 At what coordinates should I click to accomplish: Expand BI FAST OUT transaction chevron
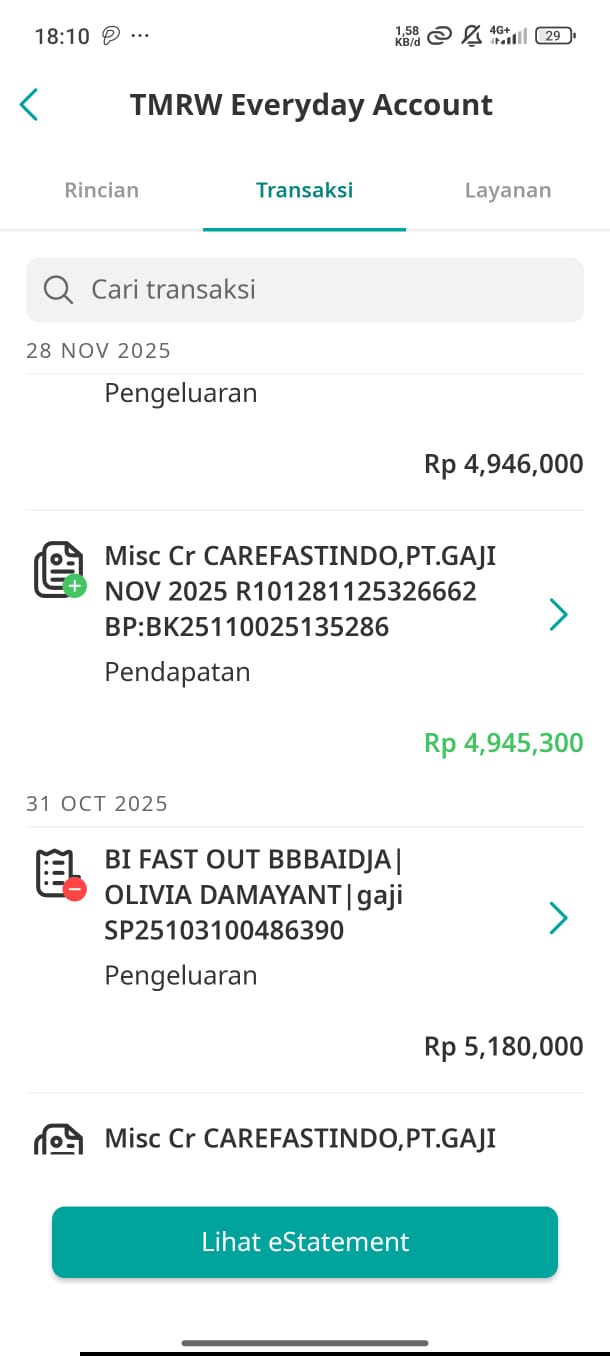click(558, 918)
